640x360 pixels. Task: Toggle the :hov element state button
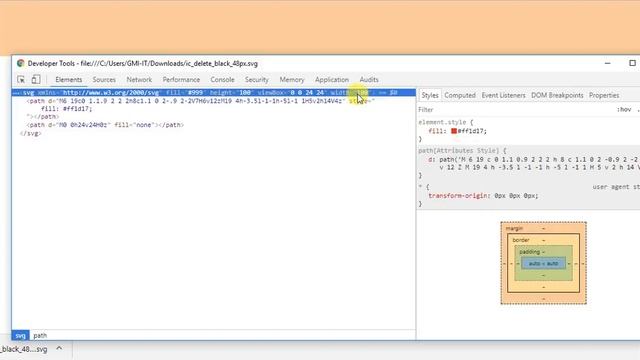(624, 109)
